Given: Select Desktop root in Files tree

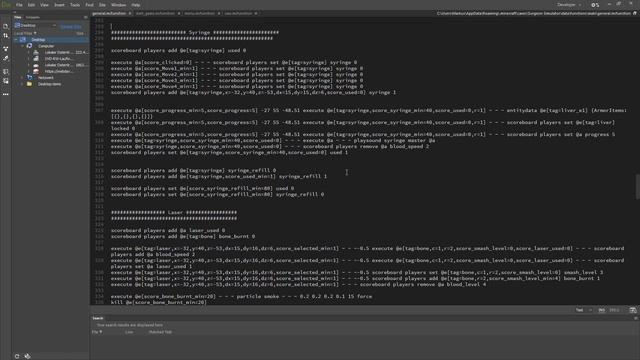Looking at the screenshot, I should tap(38, 40).
